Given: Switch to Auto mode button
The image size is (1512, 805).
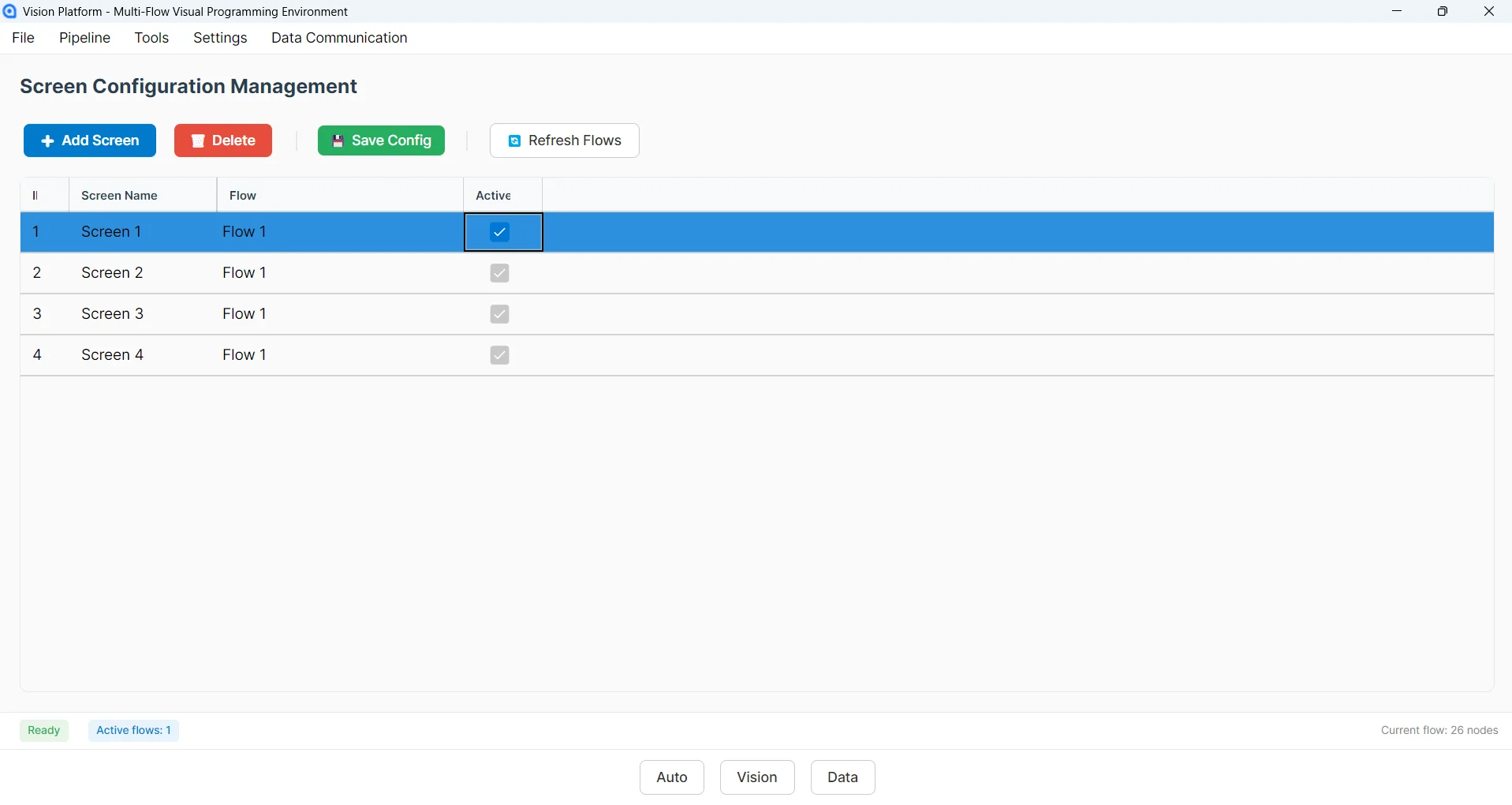Looking at the screenshot, I should tap(672, 777).
